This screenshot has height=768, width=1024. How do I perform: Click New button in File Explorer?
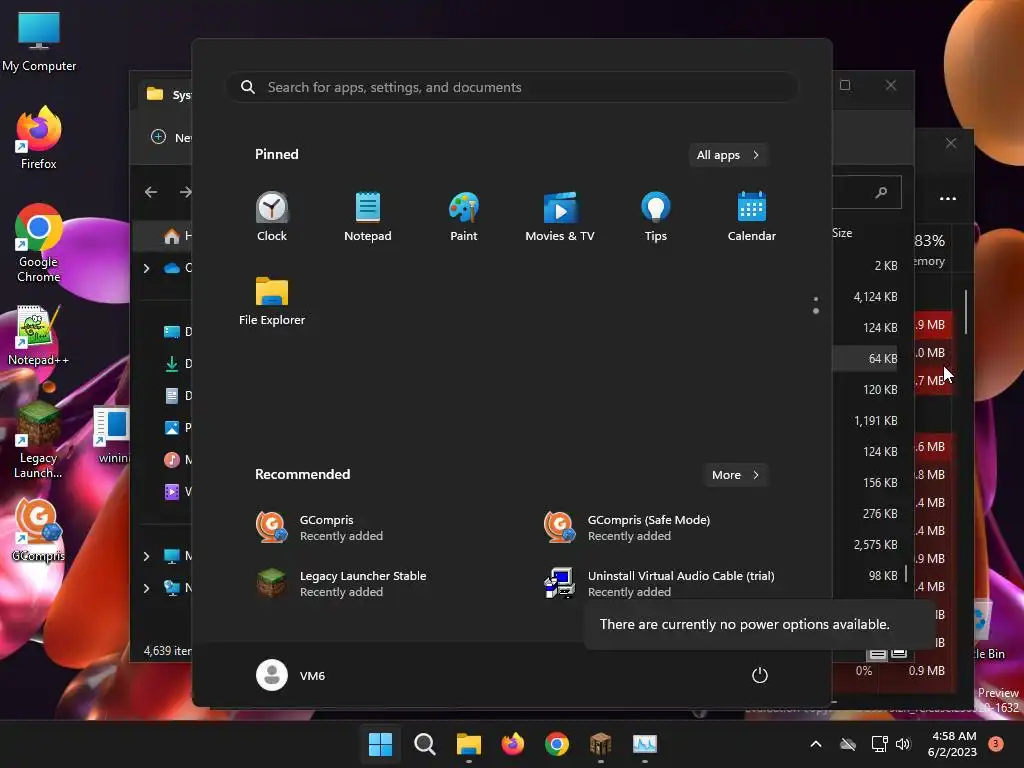[171, 137]
